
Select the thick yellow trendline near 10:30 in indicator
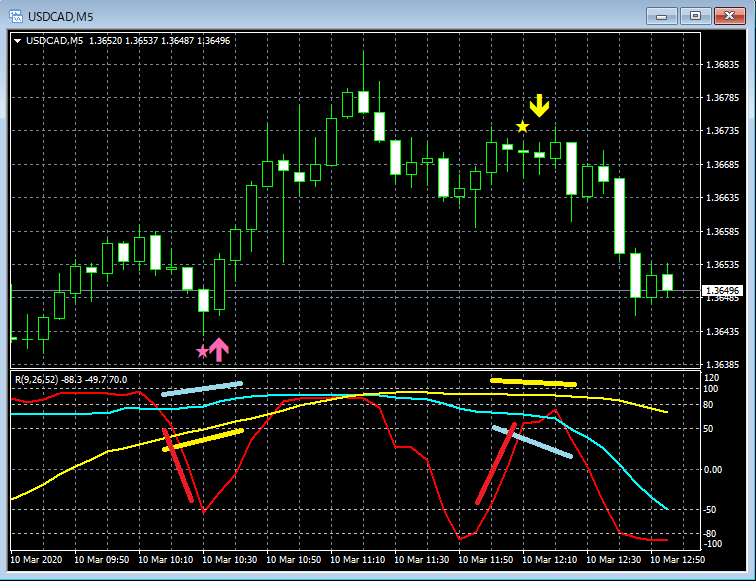pos(203,440)
